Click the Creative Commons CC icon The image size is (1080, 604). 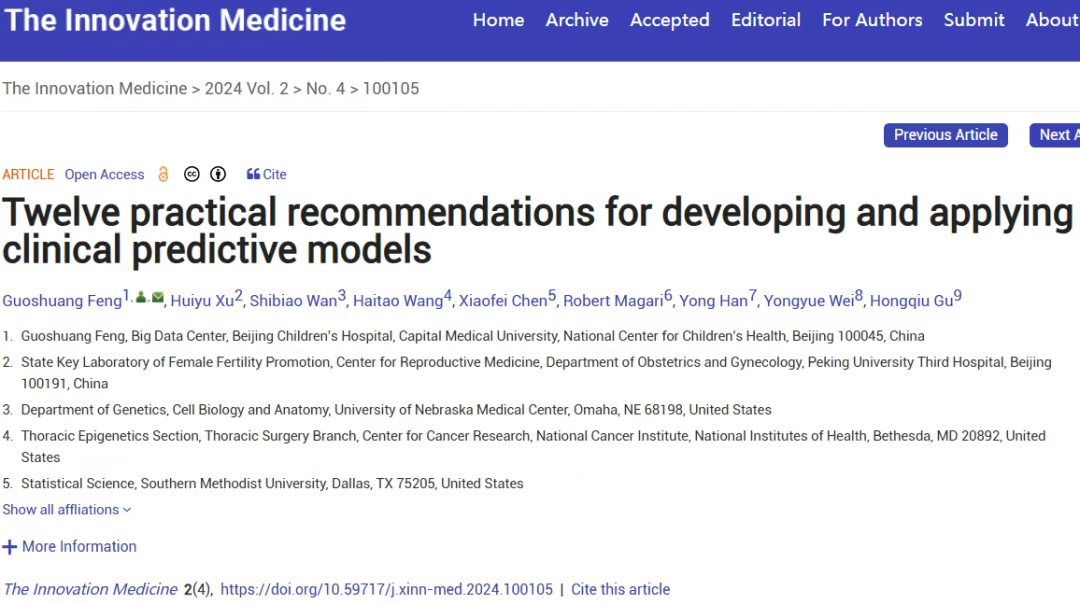click(x=191, y=174)
